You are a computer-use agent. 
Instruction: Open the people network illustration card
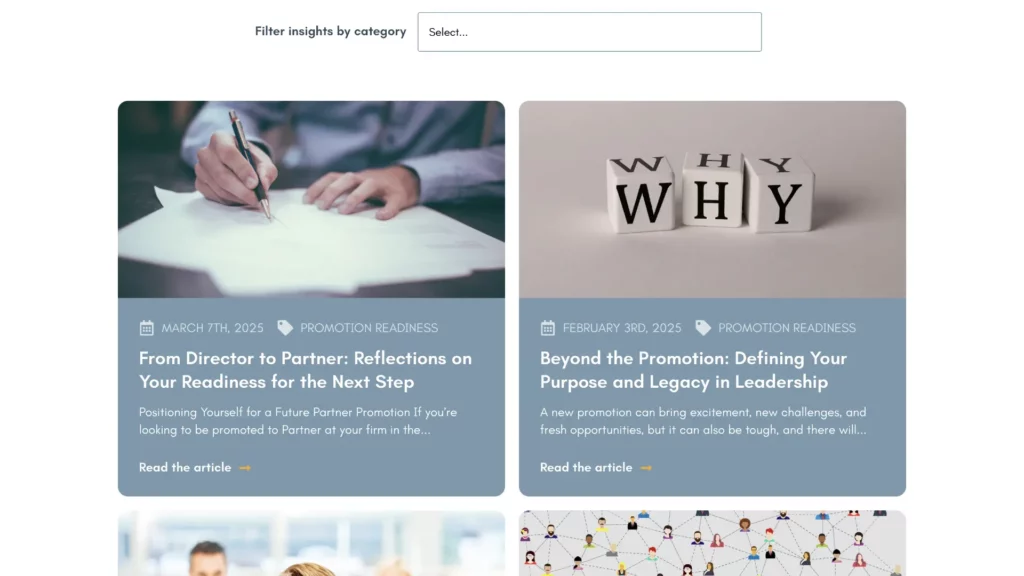tap(712, 543)
